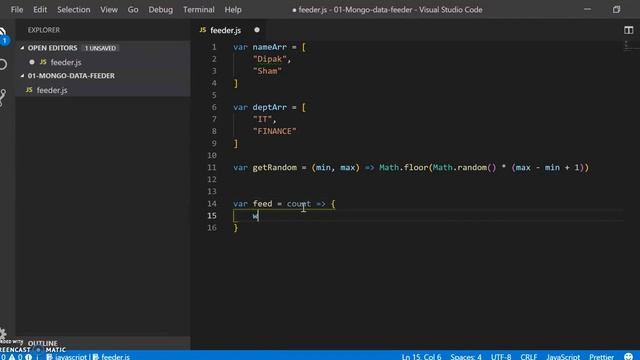
Task: Split the editor to the right
Action: pos(628,30)
